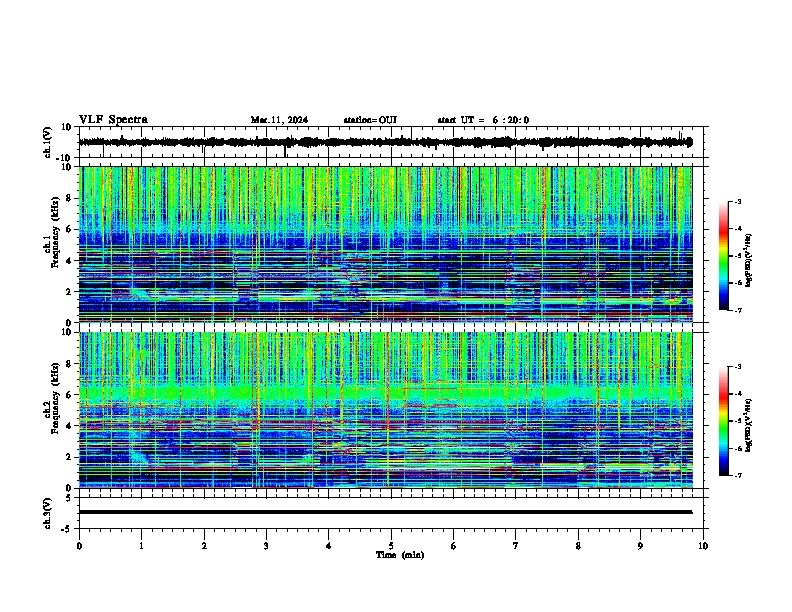Click the '6' tick on ch.2 frequency axis
Screen dimensions: 792x612
pyautogui.click(x=69, y=395)
